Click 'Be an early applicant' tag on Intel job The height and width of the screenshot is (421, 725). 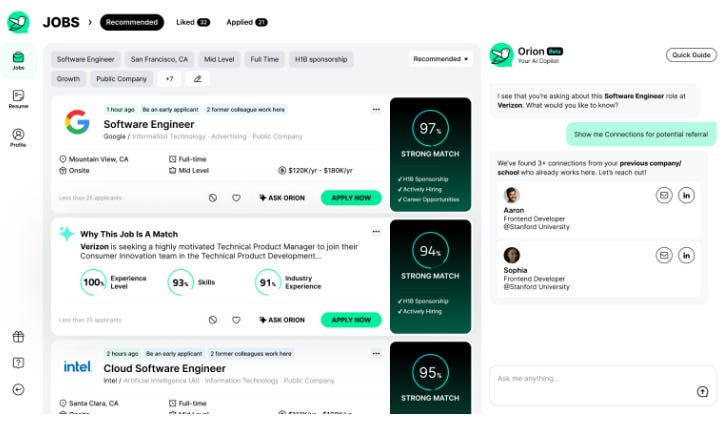click(x=174, y=354)
